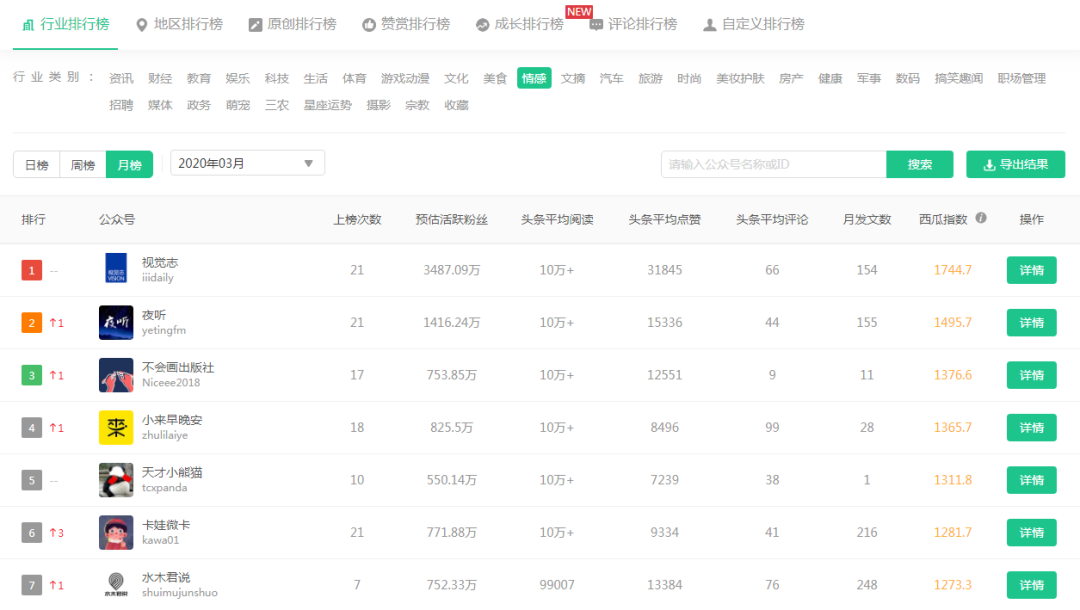Click the 不会画出版社 avatar icon
Viewport: 1080px width, 610px height.
coord(116,375)
